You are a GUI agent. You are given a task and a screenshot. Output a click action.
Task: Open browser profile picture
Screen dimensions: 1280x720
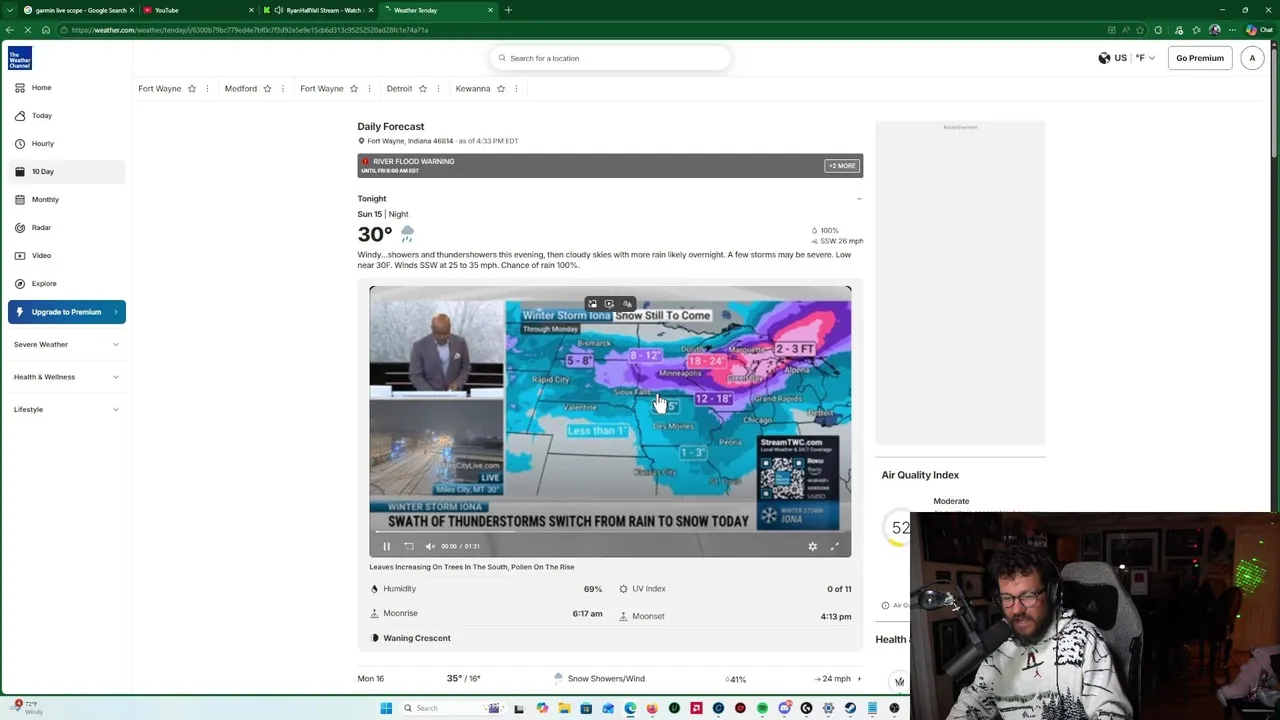pyautogui.click(x=1215, y=30)
